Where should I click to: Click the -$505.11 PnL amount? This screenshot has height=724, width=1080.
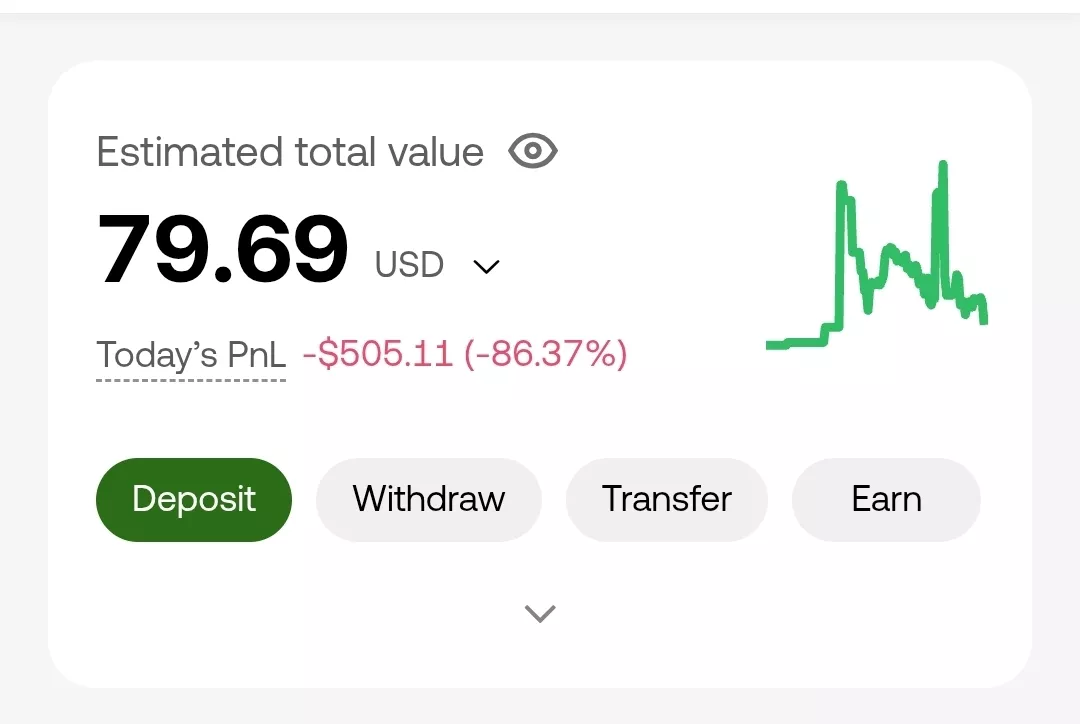(377, 353)
